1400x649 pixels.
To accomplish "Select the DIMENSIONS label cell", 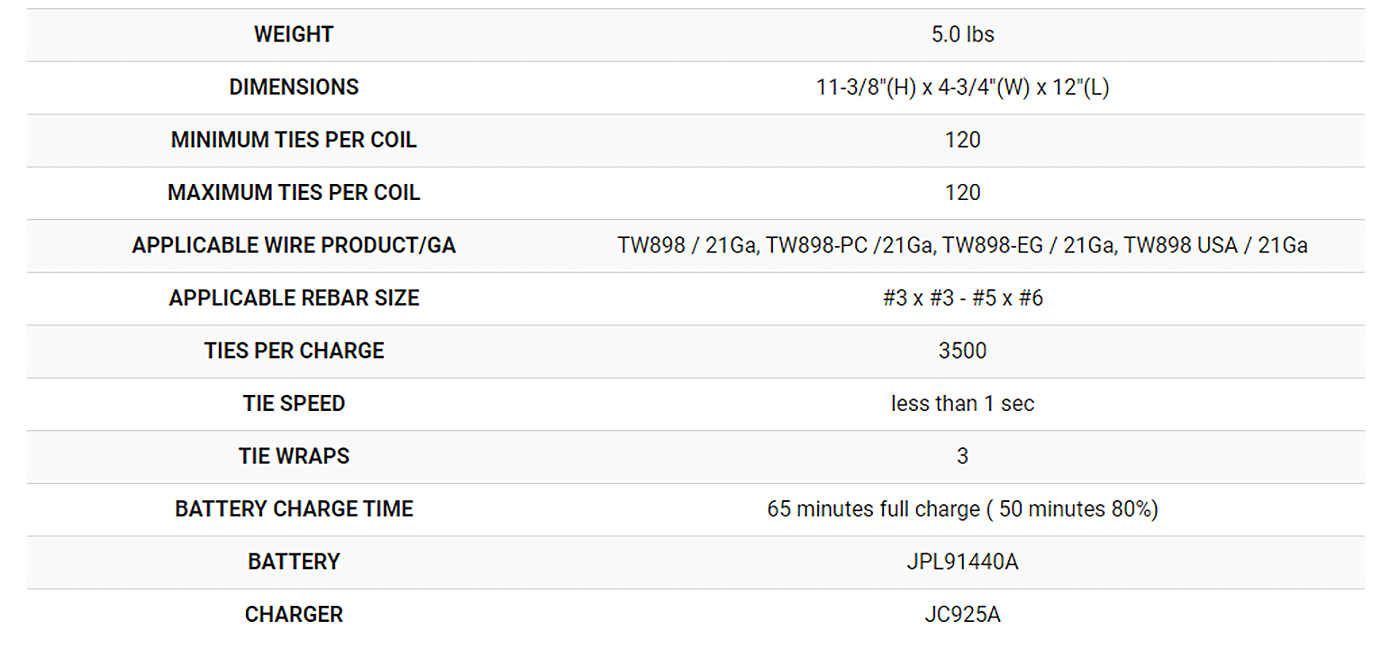I will pyautogui.click(x=293, y=87).
